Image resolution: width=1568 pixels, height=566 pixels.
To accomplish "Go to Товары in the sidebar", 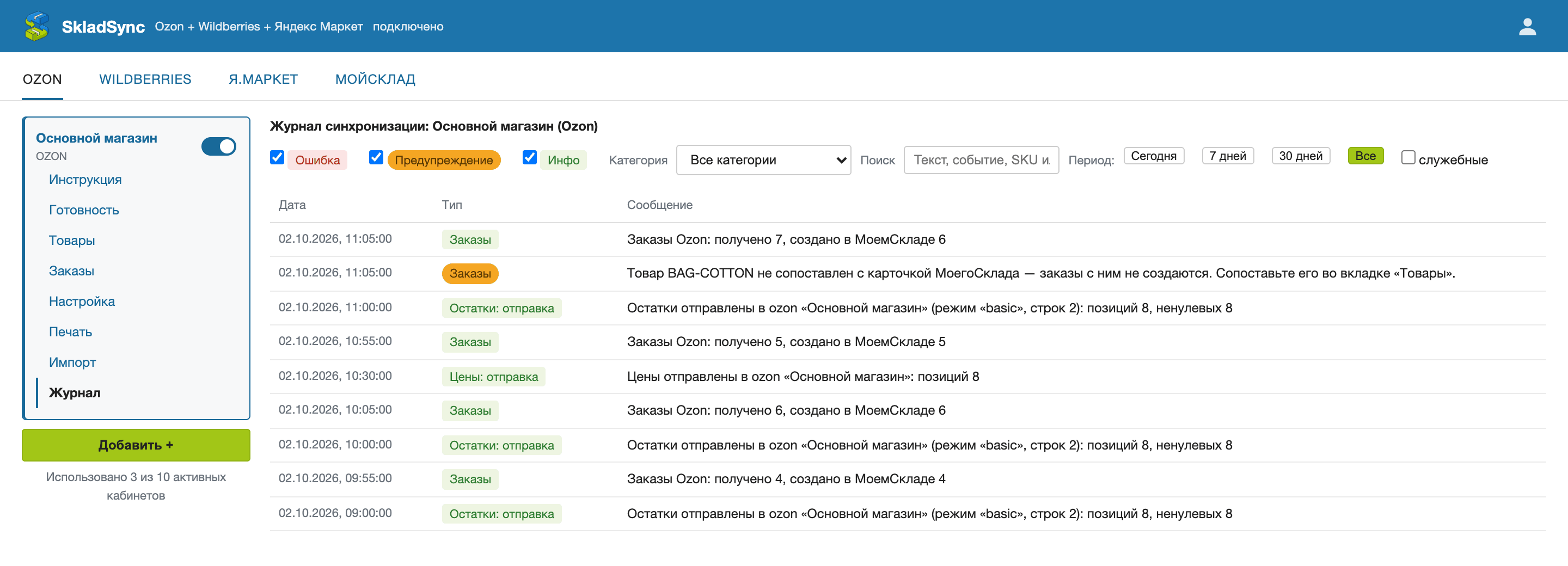I will pos(72,241).
